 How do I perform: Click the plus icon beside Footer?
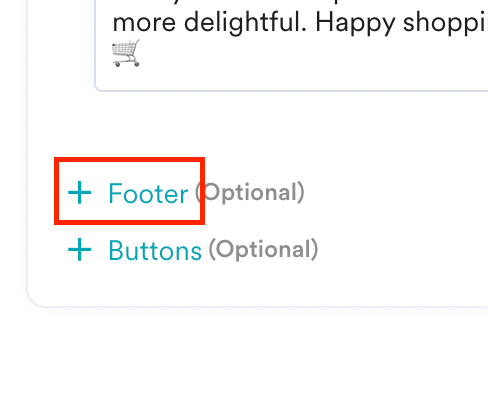click(x=79, y=192)
